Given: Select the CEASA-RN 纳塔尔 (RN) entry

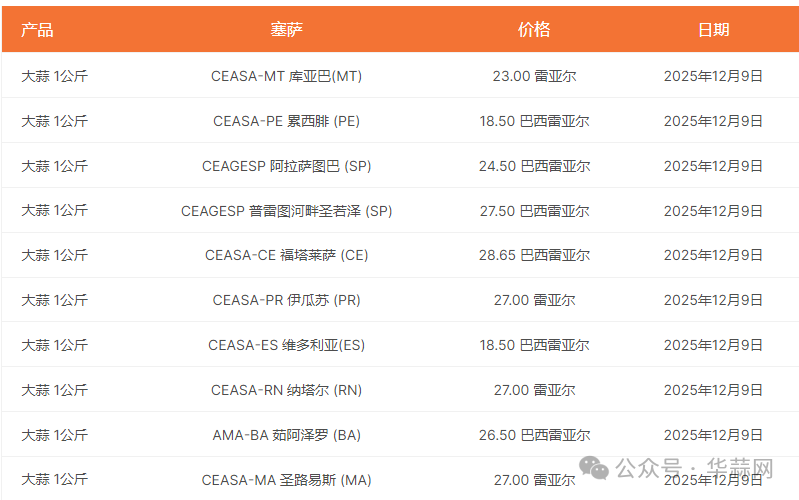Looking at the screenshot, I should [286, 390].
